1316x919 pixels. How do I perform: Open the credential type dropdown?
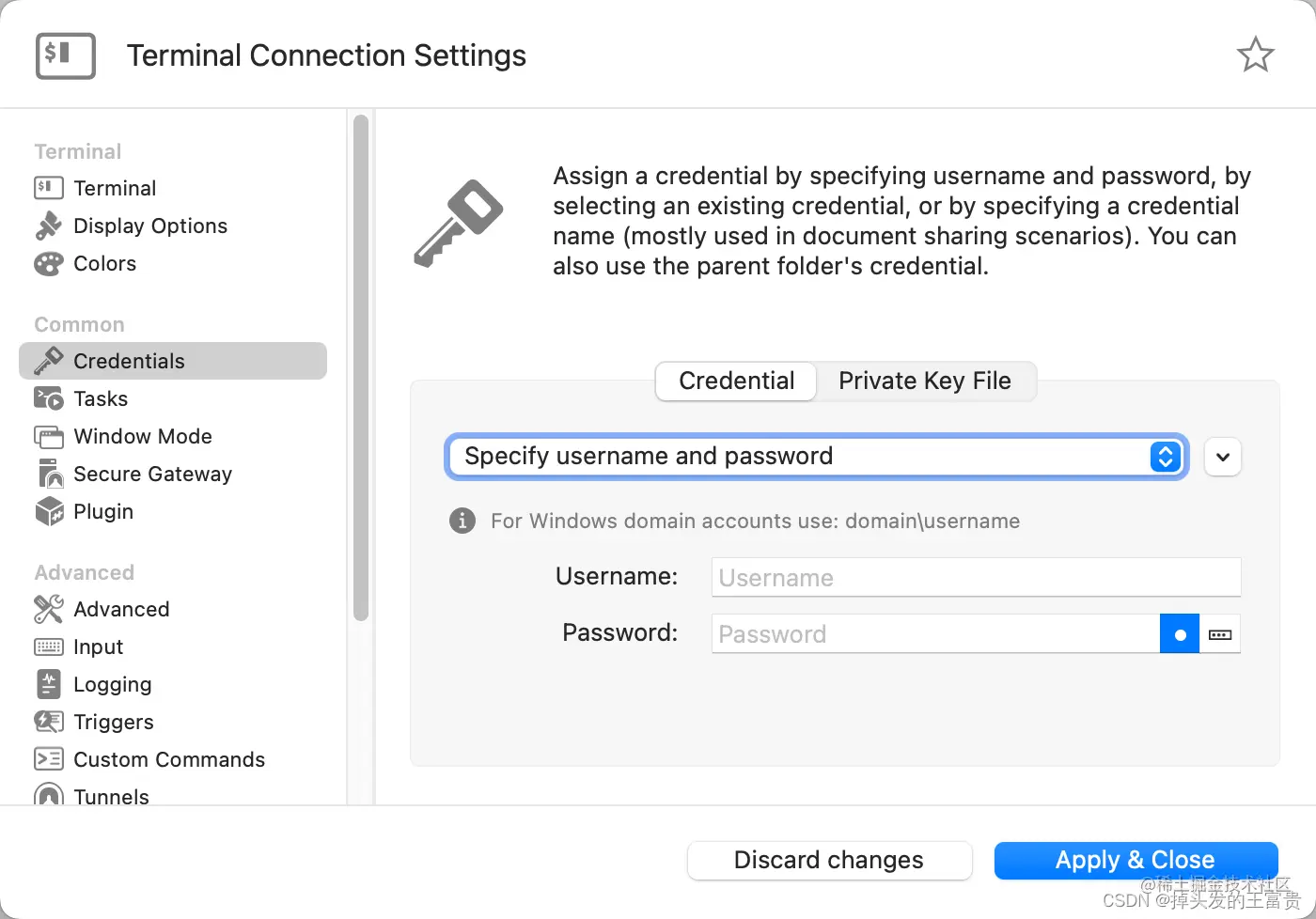tap(816, 457)
